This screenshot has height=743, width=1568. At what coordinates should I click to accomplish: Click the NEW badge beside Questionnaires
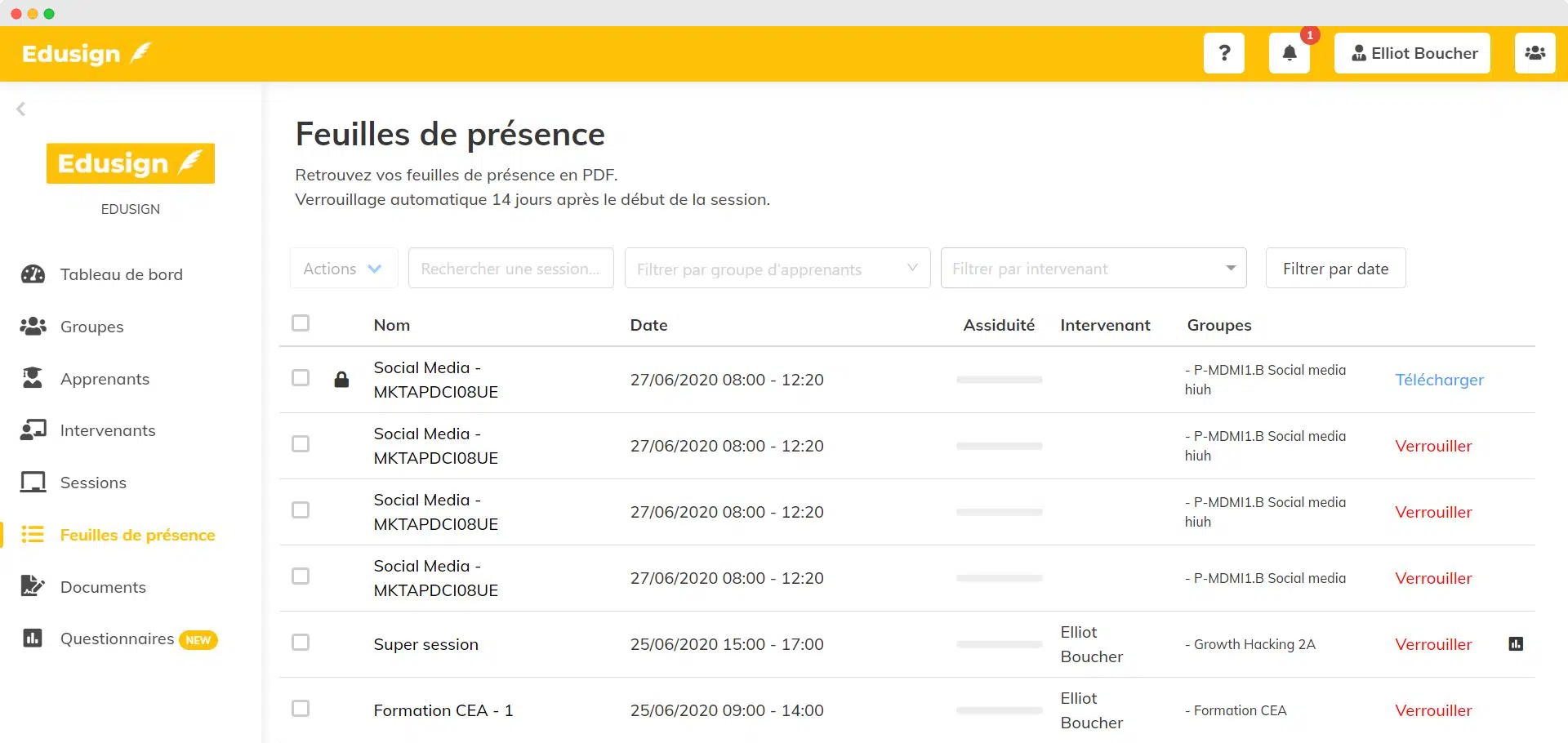(x=198, y=640)
